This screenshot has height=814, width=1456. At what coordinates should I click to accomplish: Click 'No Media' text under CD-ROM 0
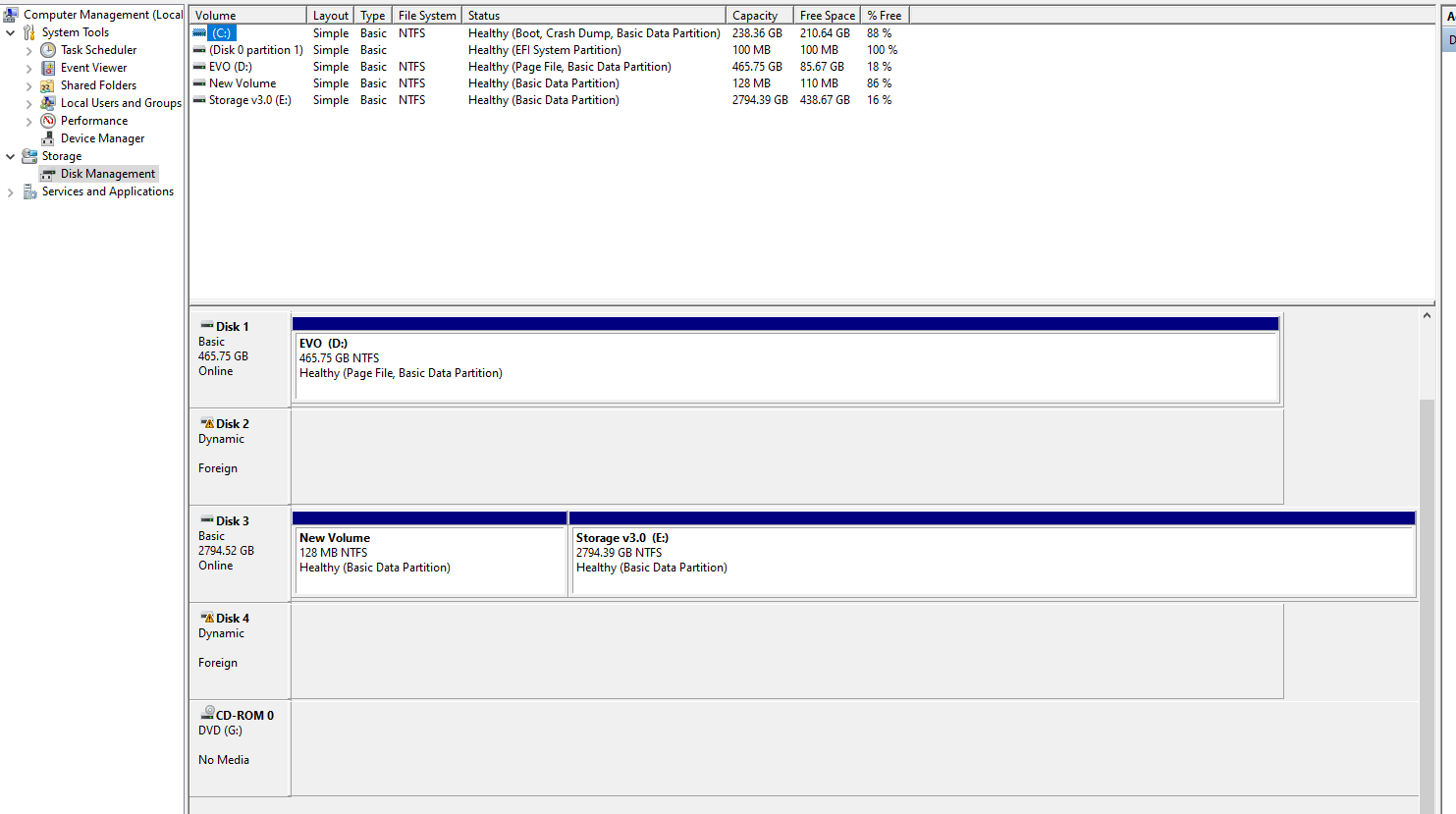pyautogui.click(x=224, y=760)
